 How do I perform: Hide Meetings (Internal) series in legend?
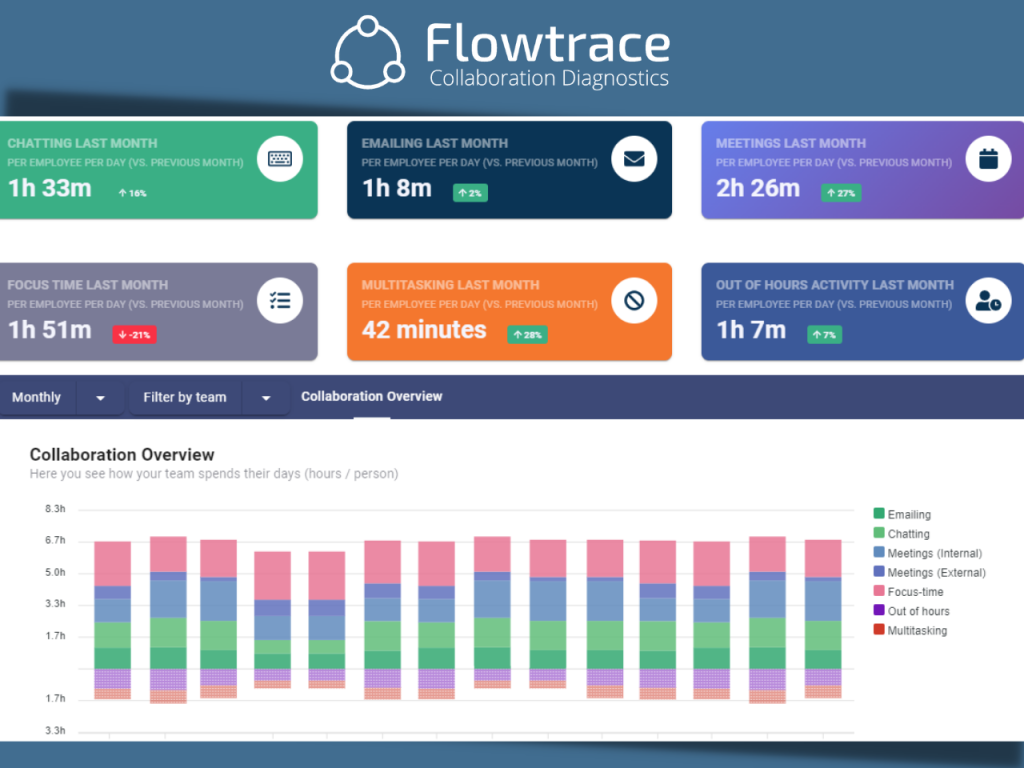934,553
